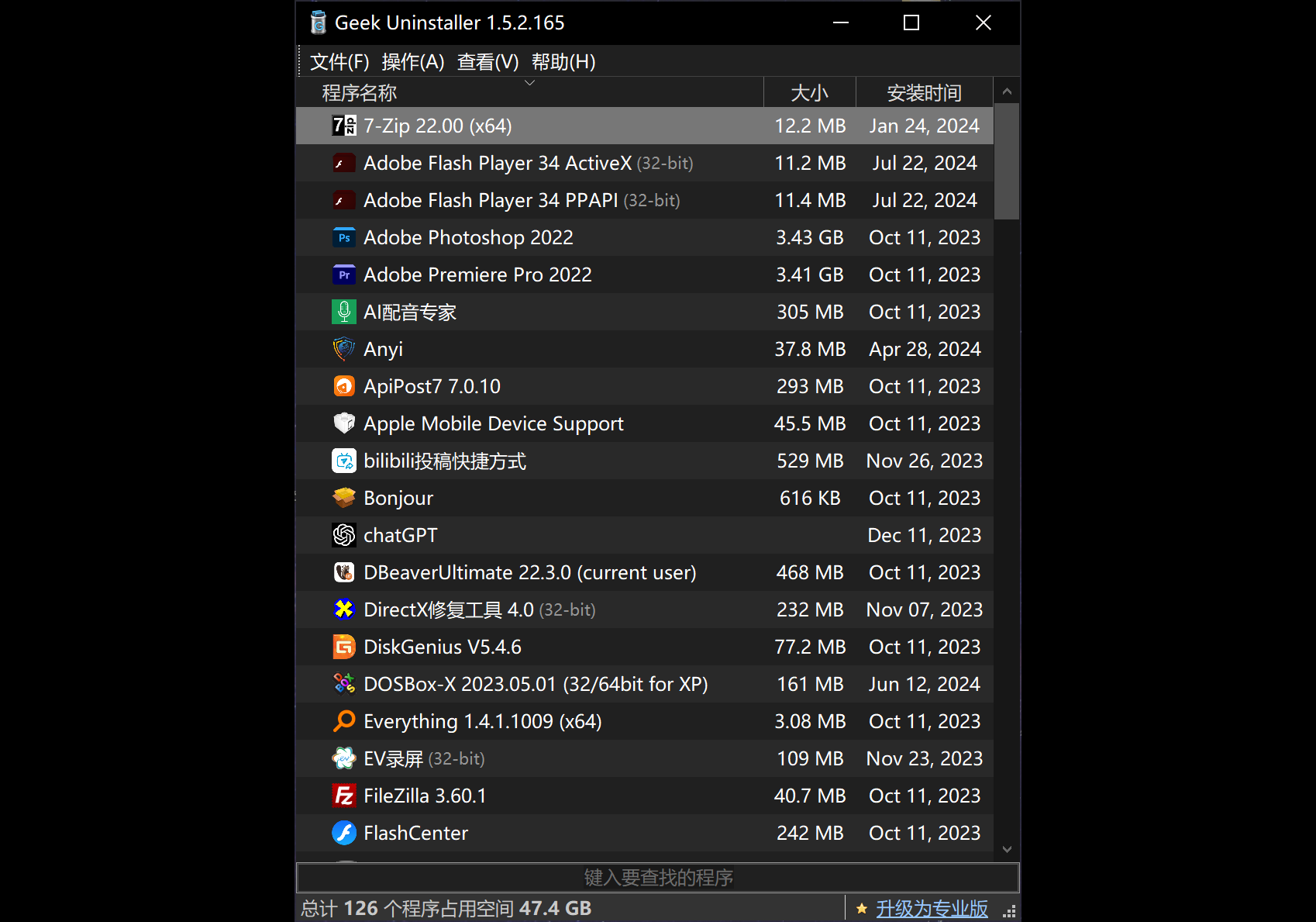Click the Dec 11, 2023 install date
The width and height of the screenshot is (1316, 922).
[925, 535]
